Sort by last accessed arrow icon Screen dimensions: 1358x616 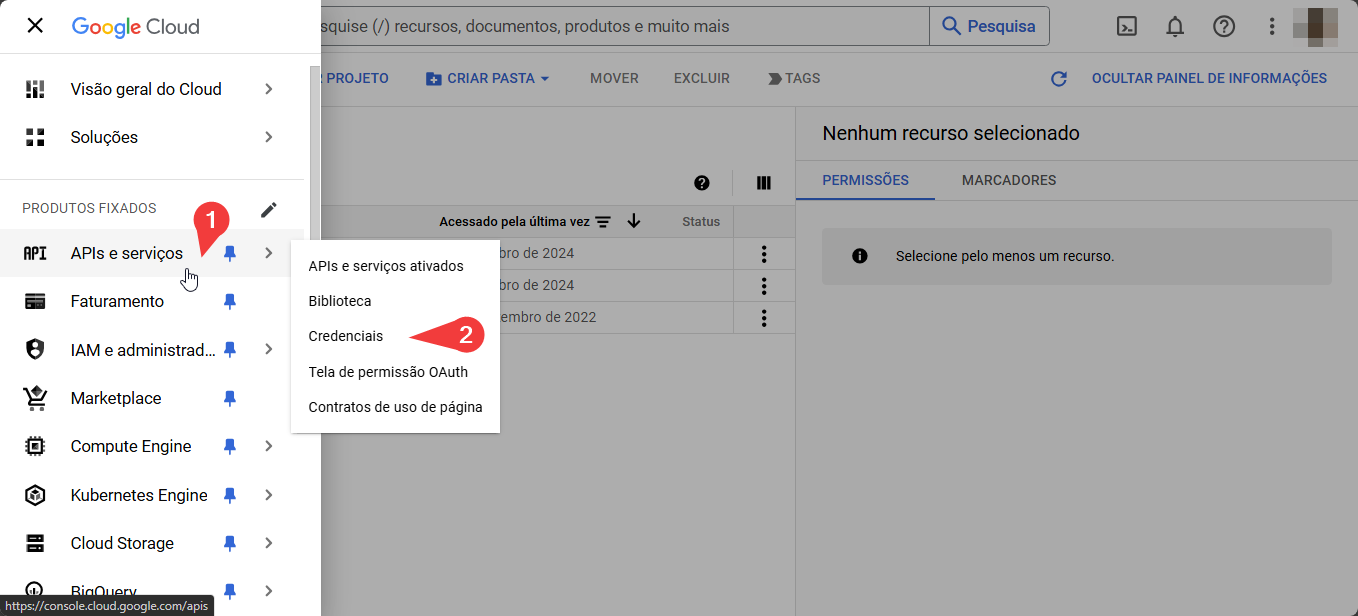click(x=634, y=221)
